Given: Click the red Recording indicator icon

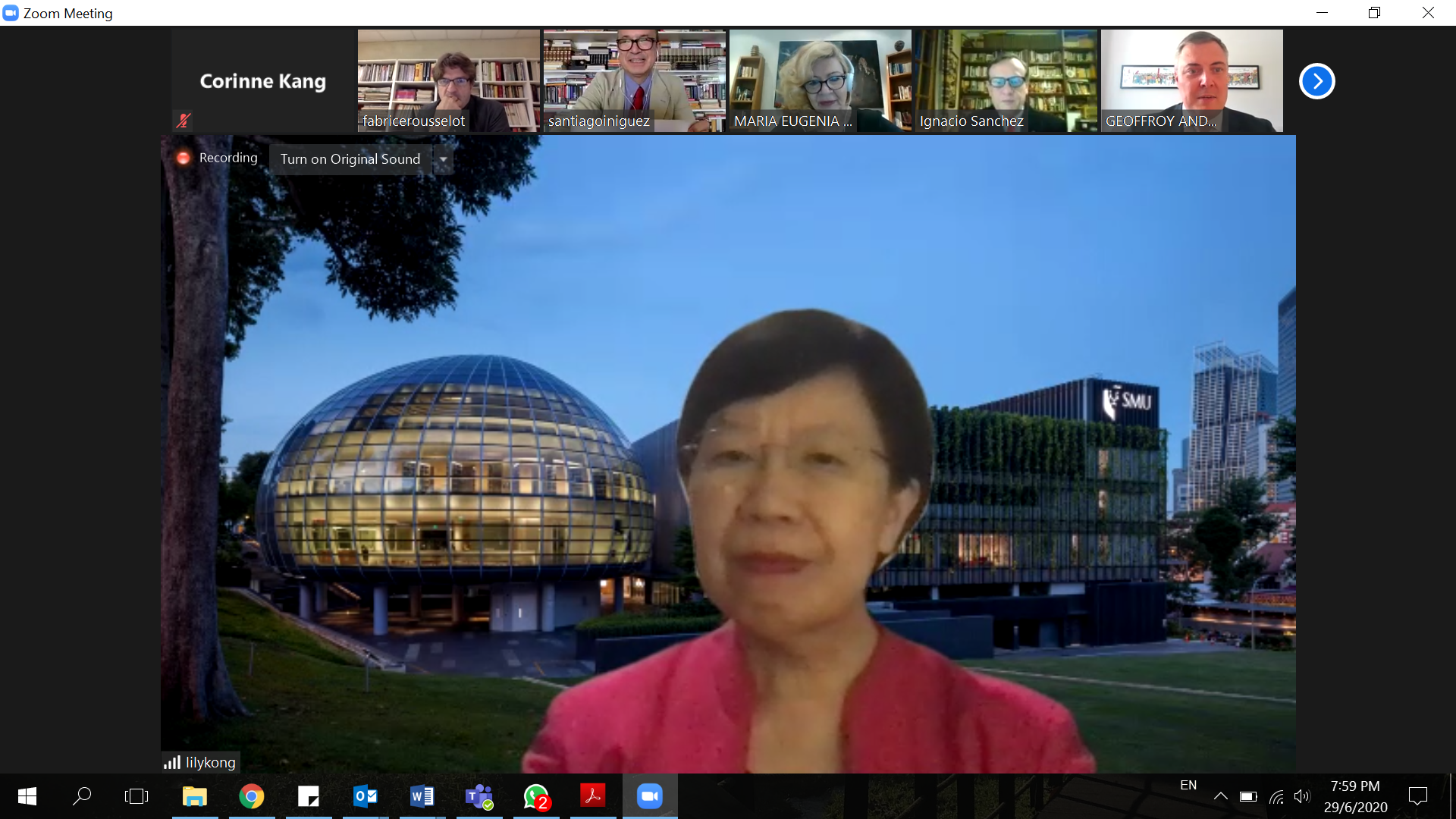Looking at the screenshot, I should pos(183,158).
